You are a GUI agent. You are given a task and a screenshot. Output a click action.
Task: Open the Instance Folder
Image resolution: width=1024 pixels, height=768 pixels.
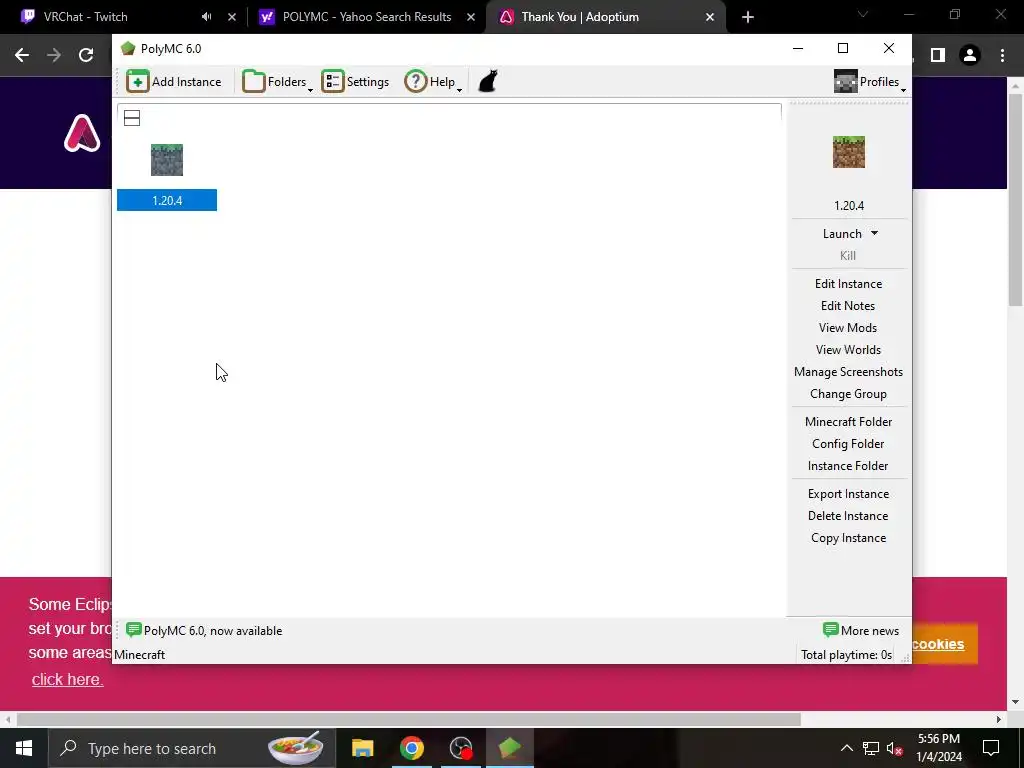coord(848,466)
